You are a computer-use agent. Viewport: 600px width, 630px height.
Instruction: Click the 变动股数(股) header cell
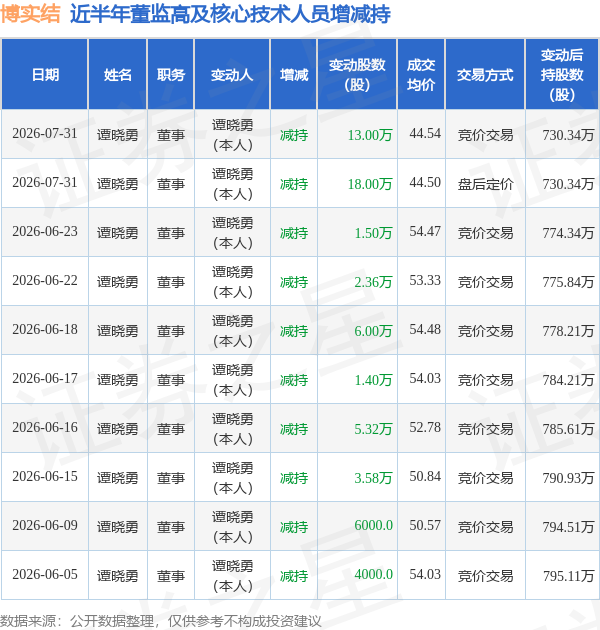click(x=357, y=74)
